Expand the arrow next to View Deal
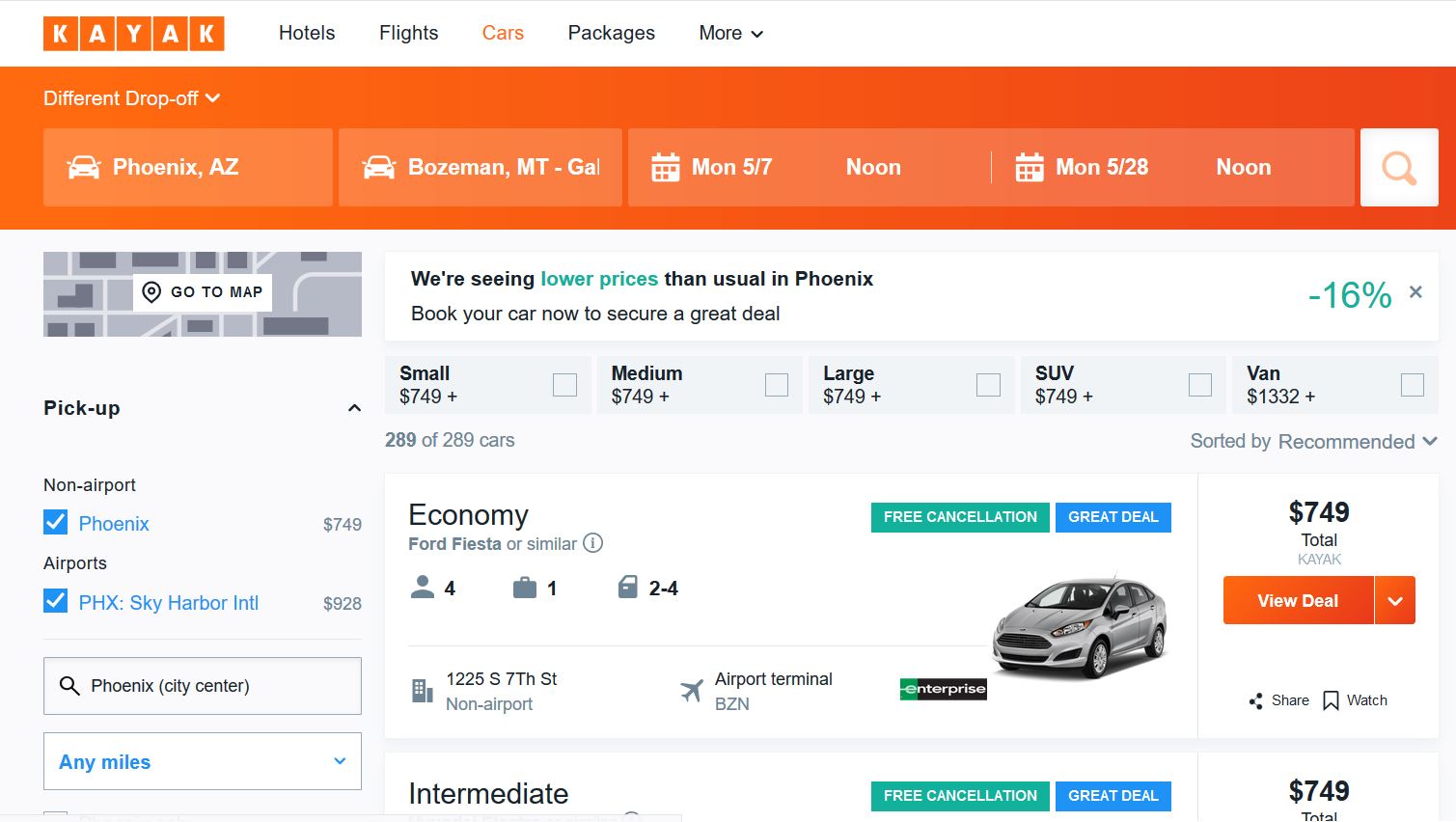 (1395, 600)
